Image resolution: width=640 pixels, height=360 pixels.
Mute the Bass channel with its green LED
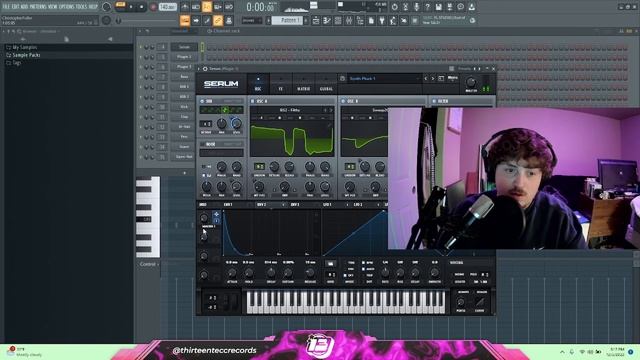click(x=141, y=77)
